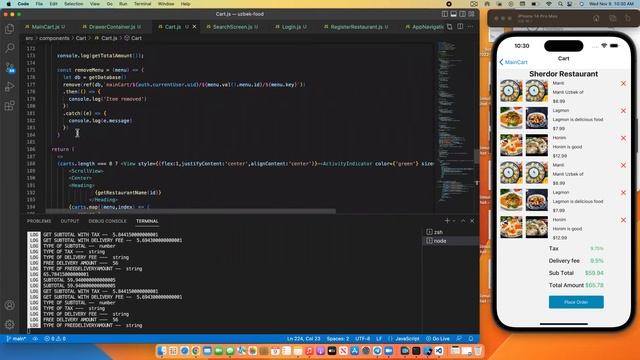This screenshot has width=640, height=360.
Task: Open editor More Actions ellipsis menu
Action: tap(470, 27)
